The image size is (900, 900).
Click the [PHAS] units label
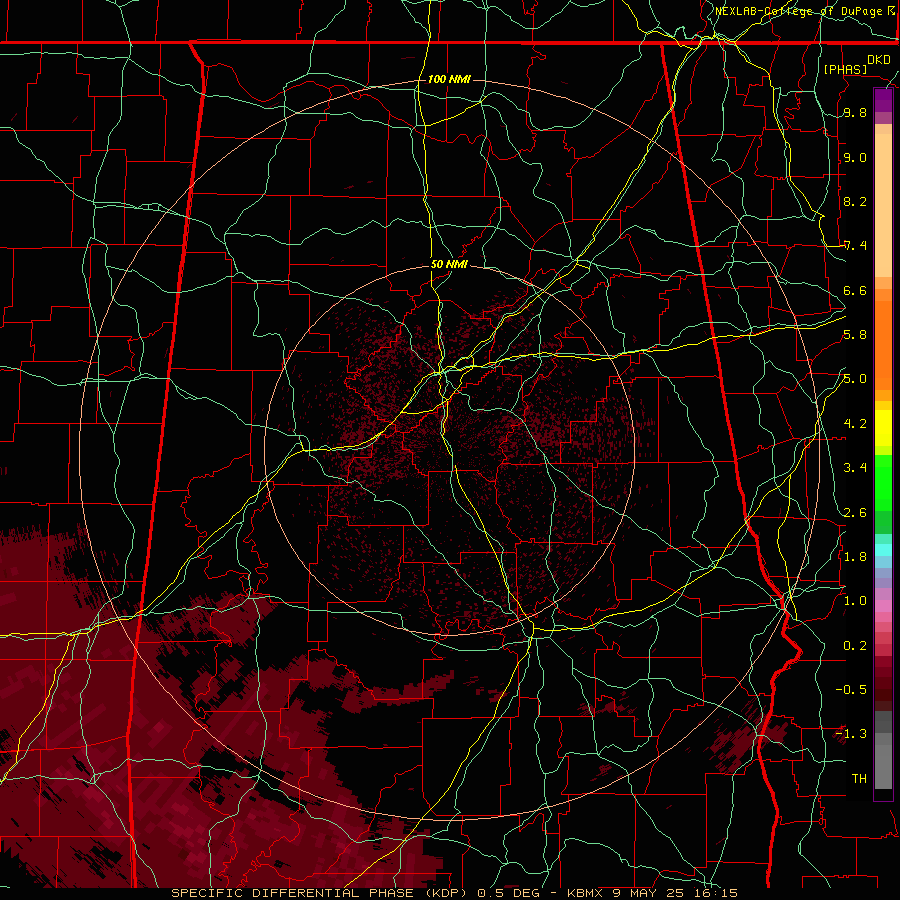[x=845, y=69]
